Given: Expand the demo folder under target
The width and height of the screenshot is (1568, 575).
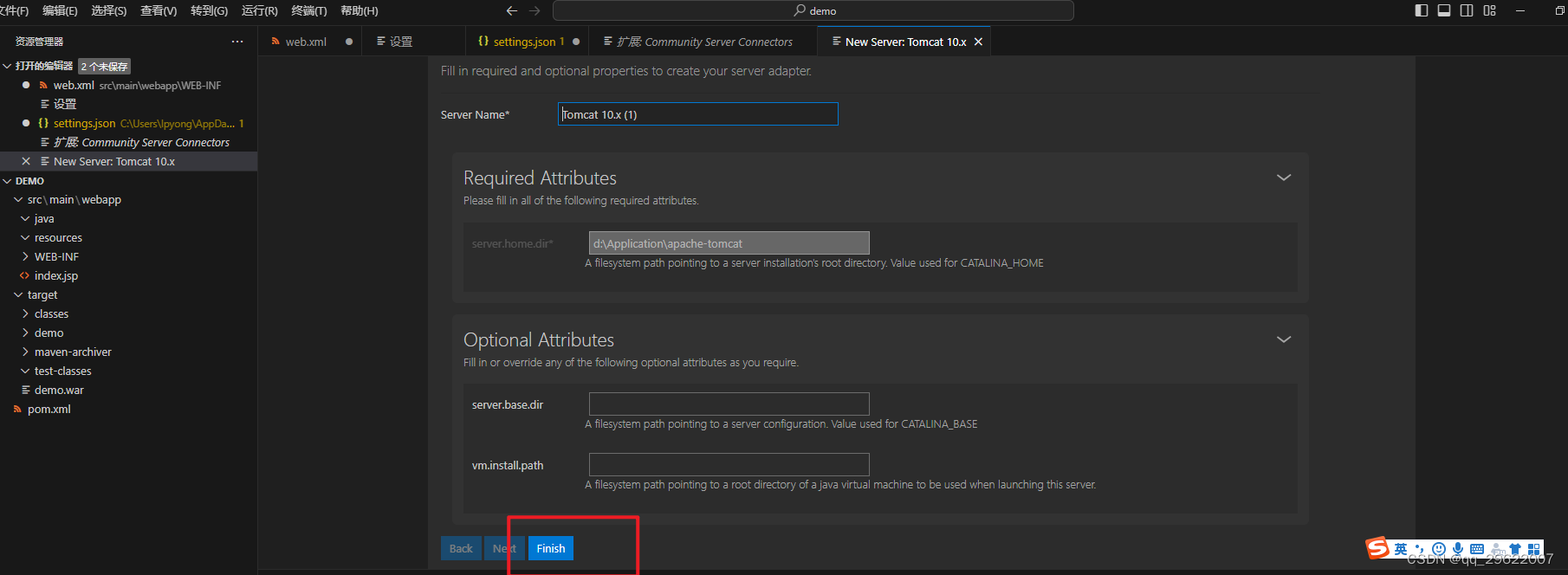Looking at the screenshot, I should click(25, 333).
